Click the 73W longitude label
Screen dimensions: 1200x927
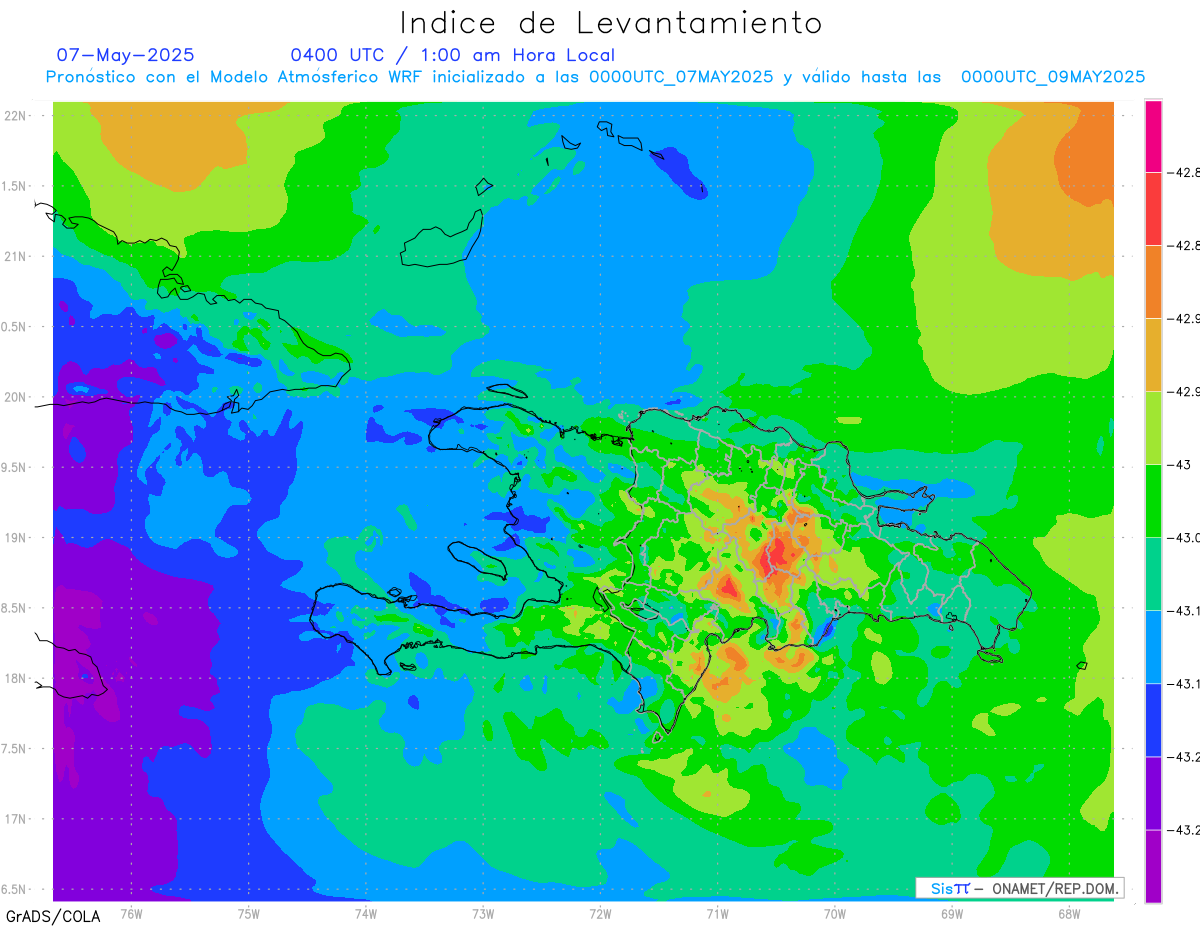pyautogui.click(x=483, y=913)
